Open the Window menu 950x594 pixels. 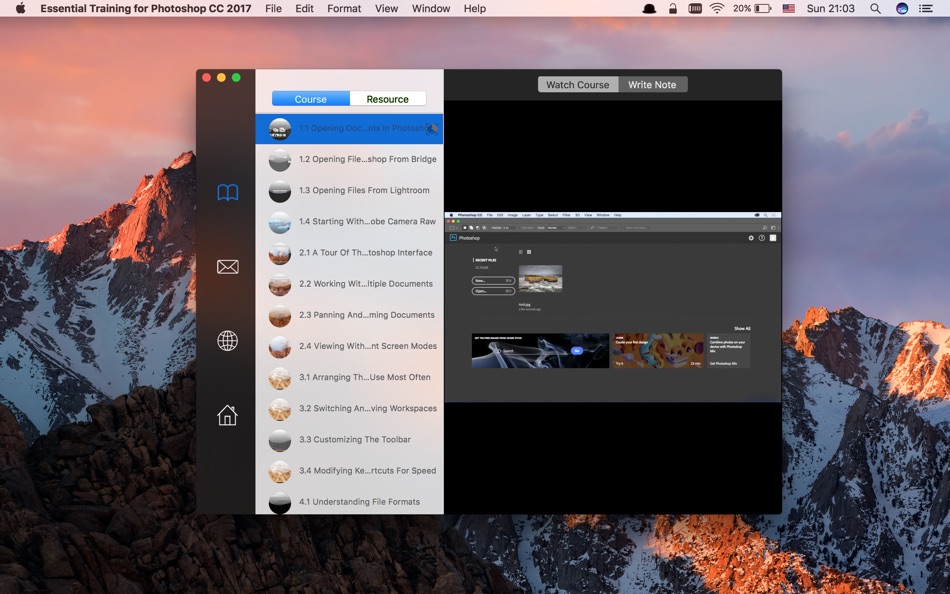(431, 8)
